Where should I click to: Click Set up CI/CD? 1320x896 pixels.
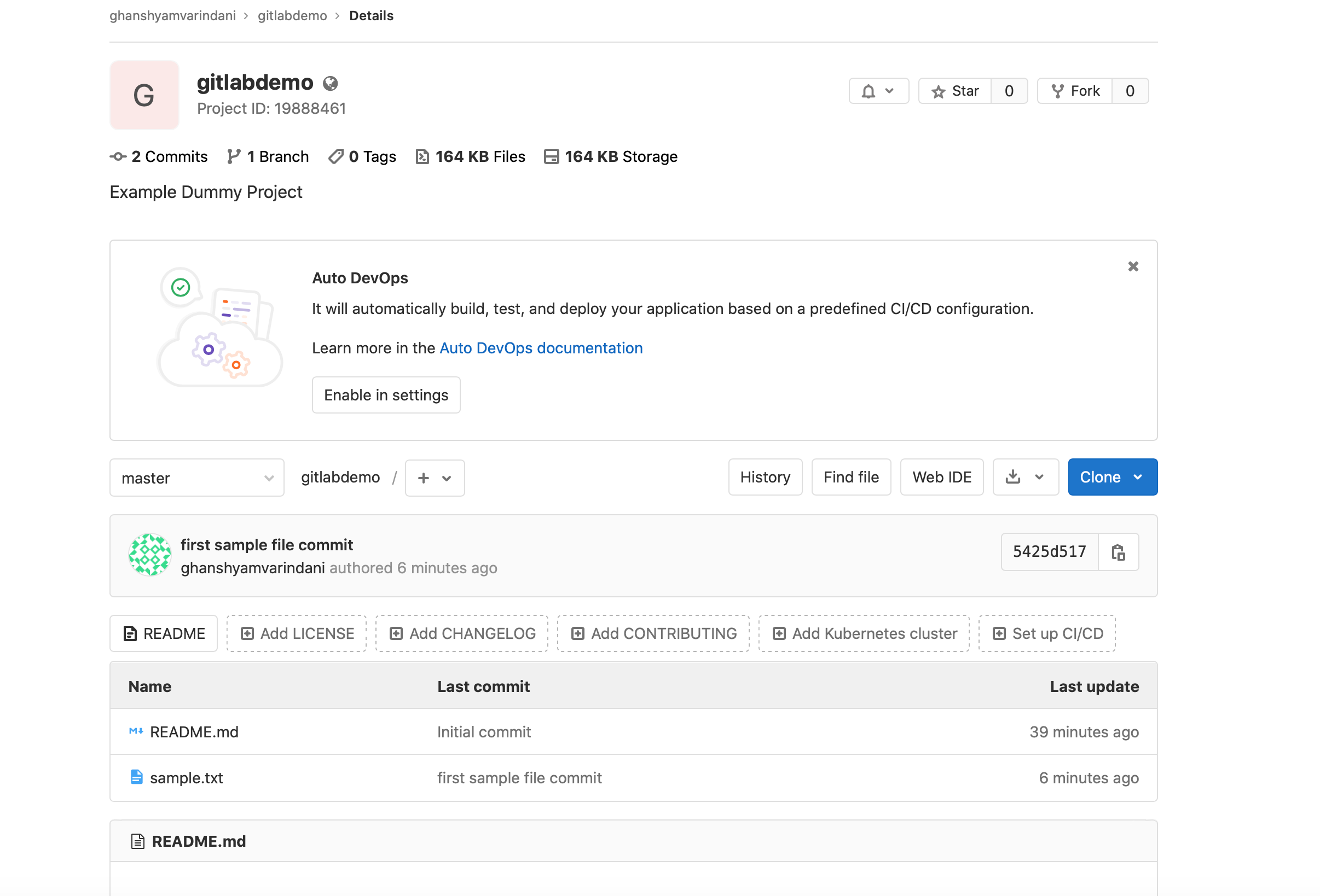(1047, 633)
